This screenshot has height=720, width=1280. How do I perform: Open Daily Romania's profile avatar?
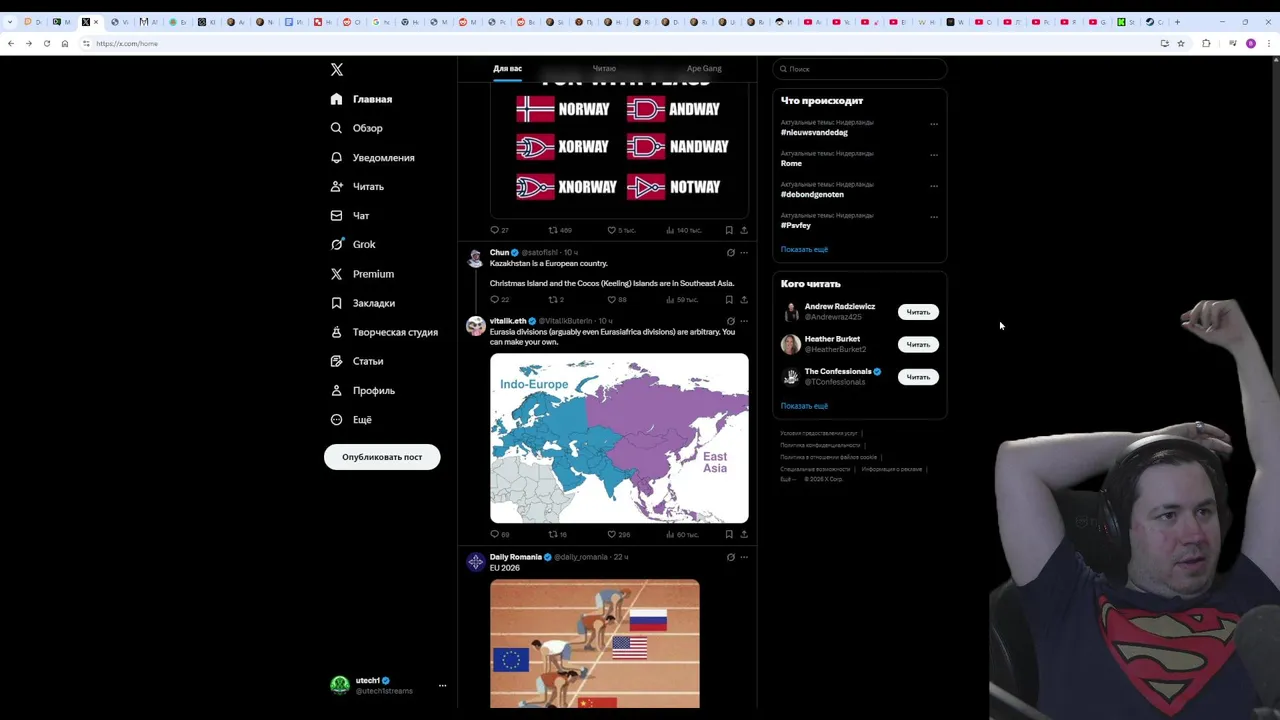476,562
